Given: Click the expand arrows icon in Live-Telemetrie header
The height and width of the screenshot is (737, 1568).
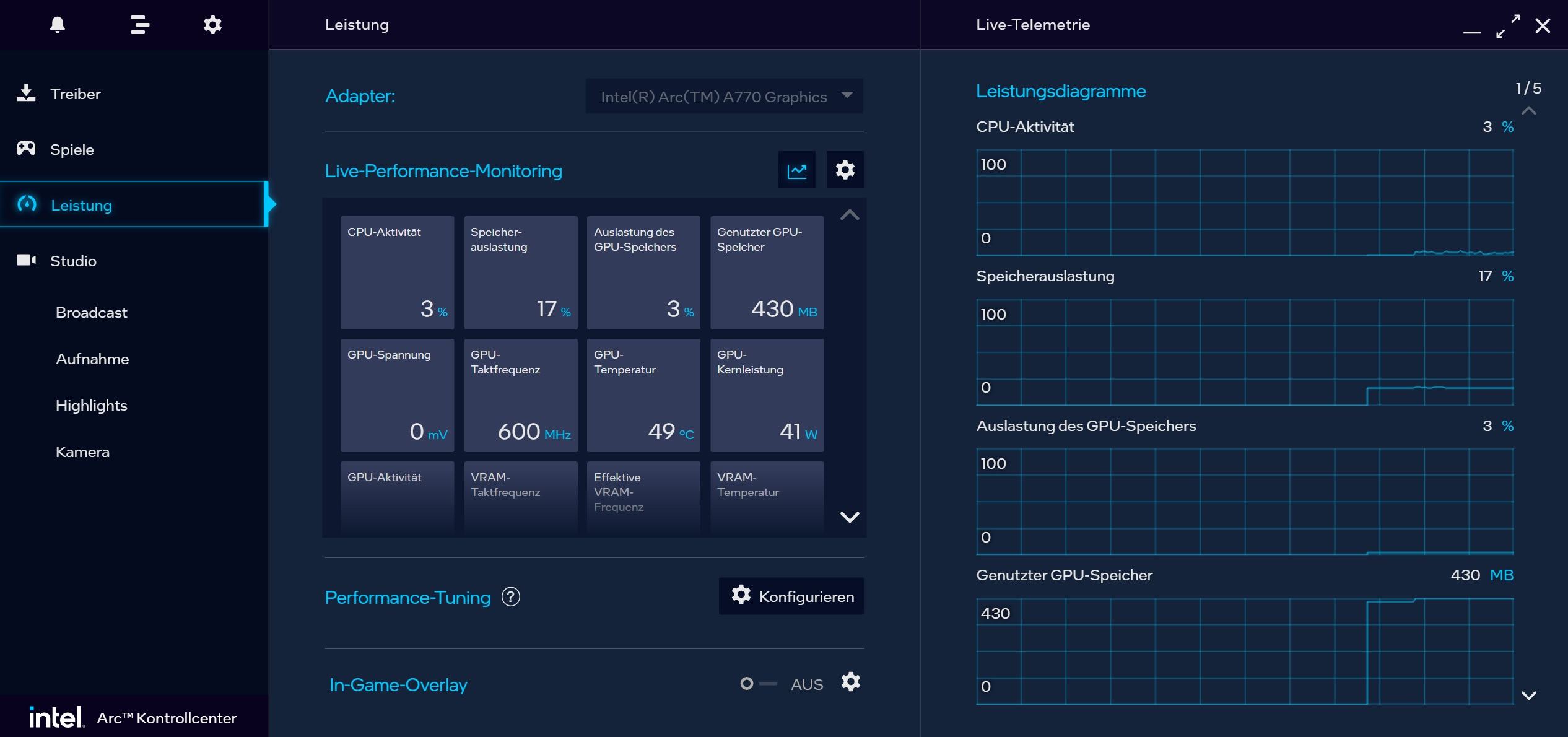Looking at the screenshot, I should pyautogui.click(x=1507, y=26).
